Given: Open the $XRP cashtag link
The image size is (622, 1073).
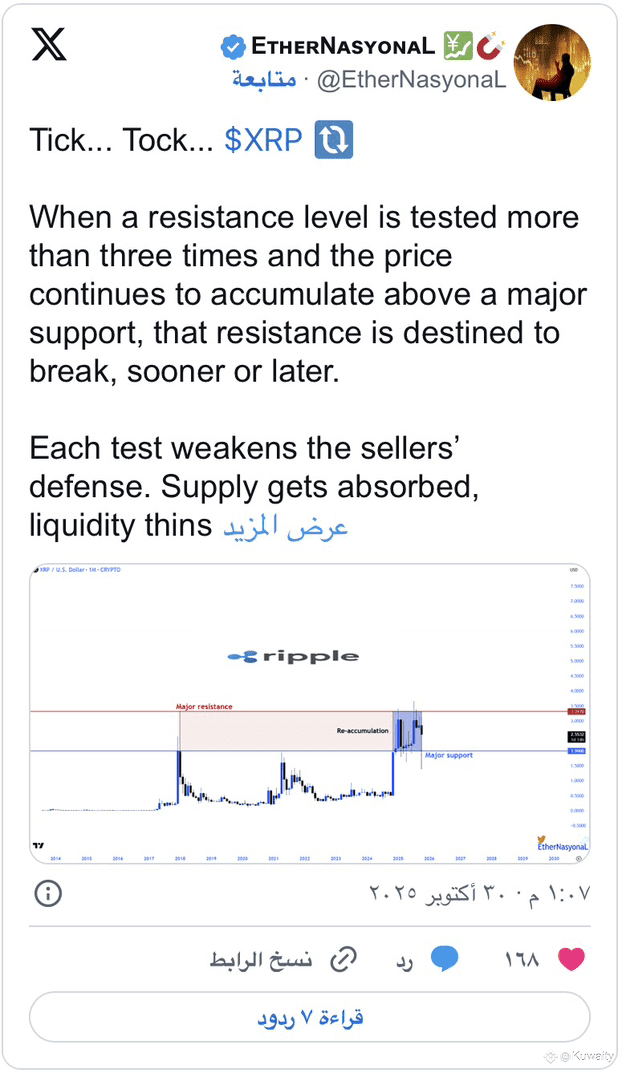Looking at the screenshot, I should (263, 140).
